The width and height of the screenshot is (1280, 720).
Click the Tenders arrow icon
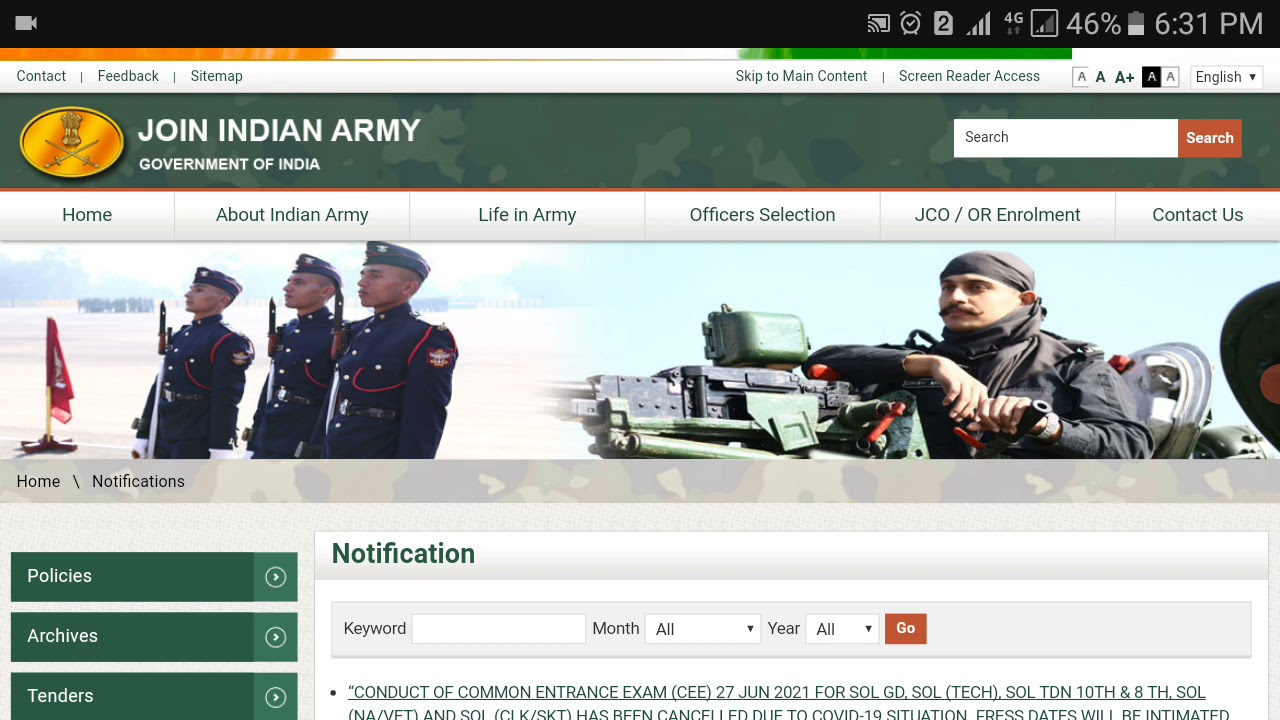tap(276, 697)
